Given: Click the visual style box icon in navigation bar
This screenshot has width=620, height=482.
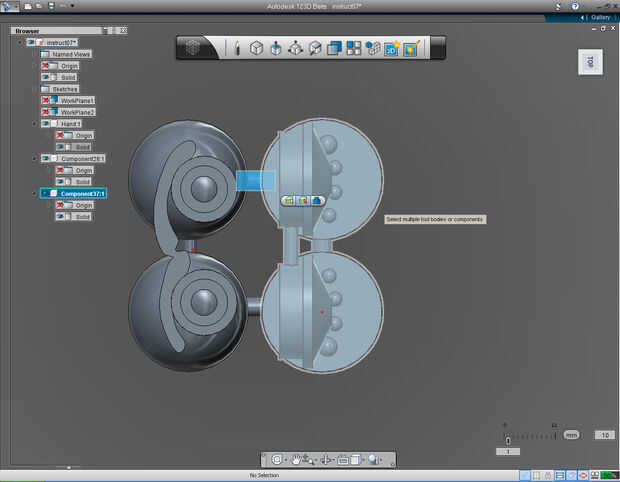Looking at the screenshot, I should point(355,460).
